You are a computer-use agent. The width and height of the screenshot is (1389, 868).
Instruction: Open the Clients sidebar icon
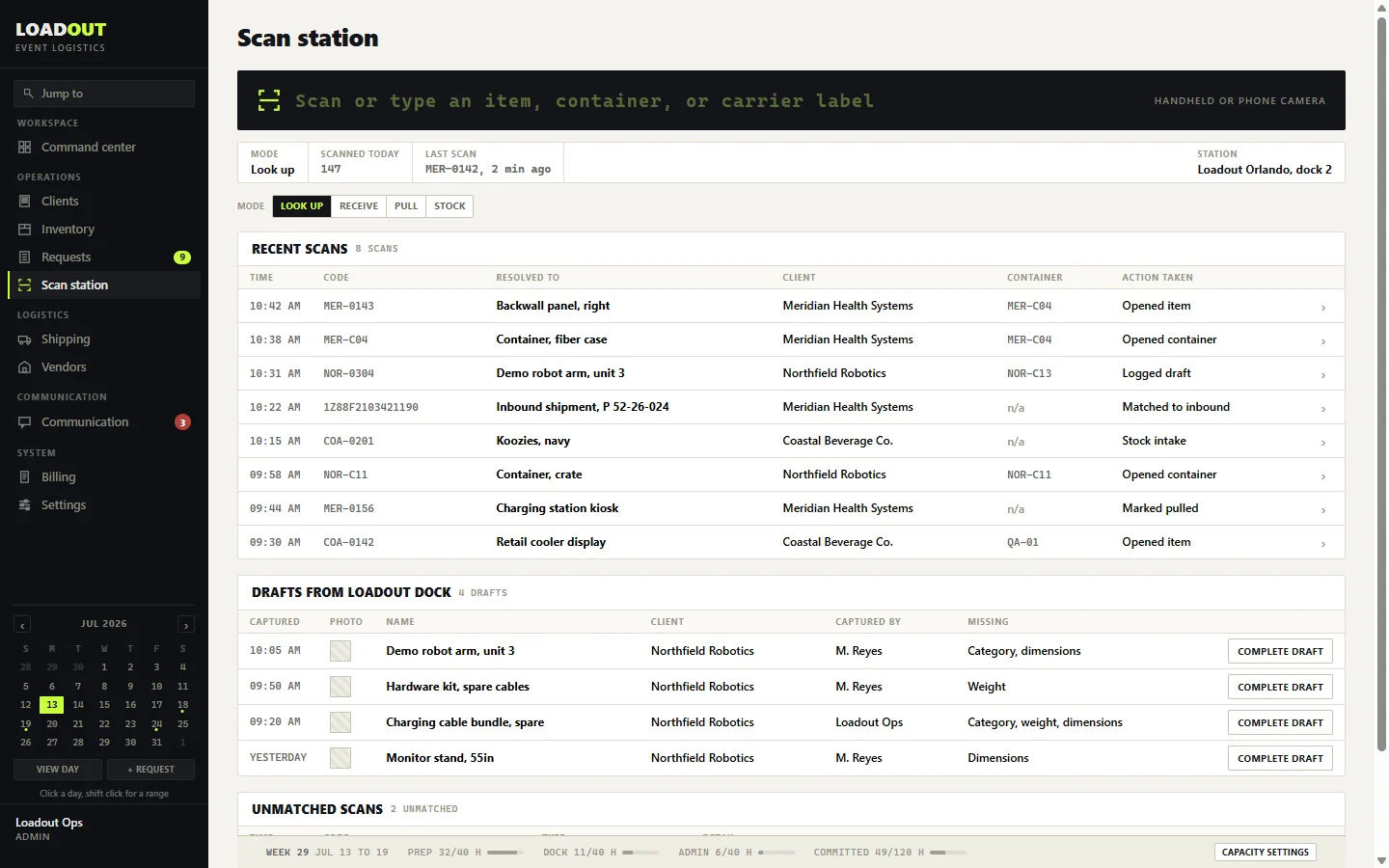[25, 202]
